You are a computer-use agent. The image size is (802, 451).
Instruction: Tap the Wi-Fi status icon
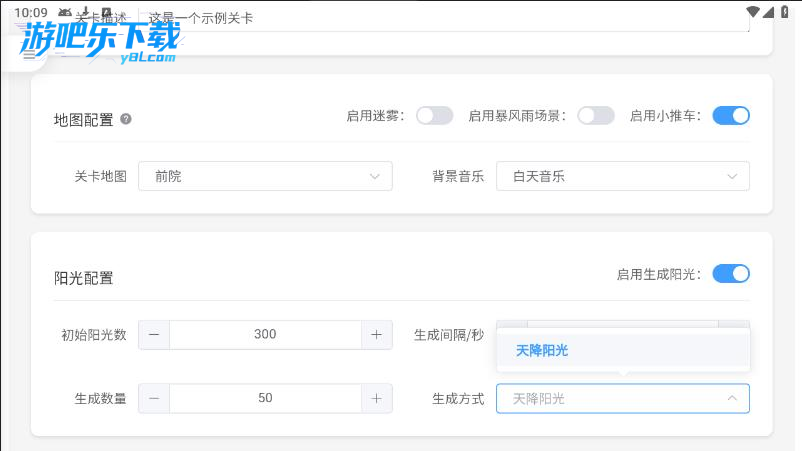[753, 12]
